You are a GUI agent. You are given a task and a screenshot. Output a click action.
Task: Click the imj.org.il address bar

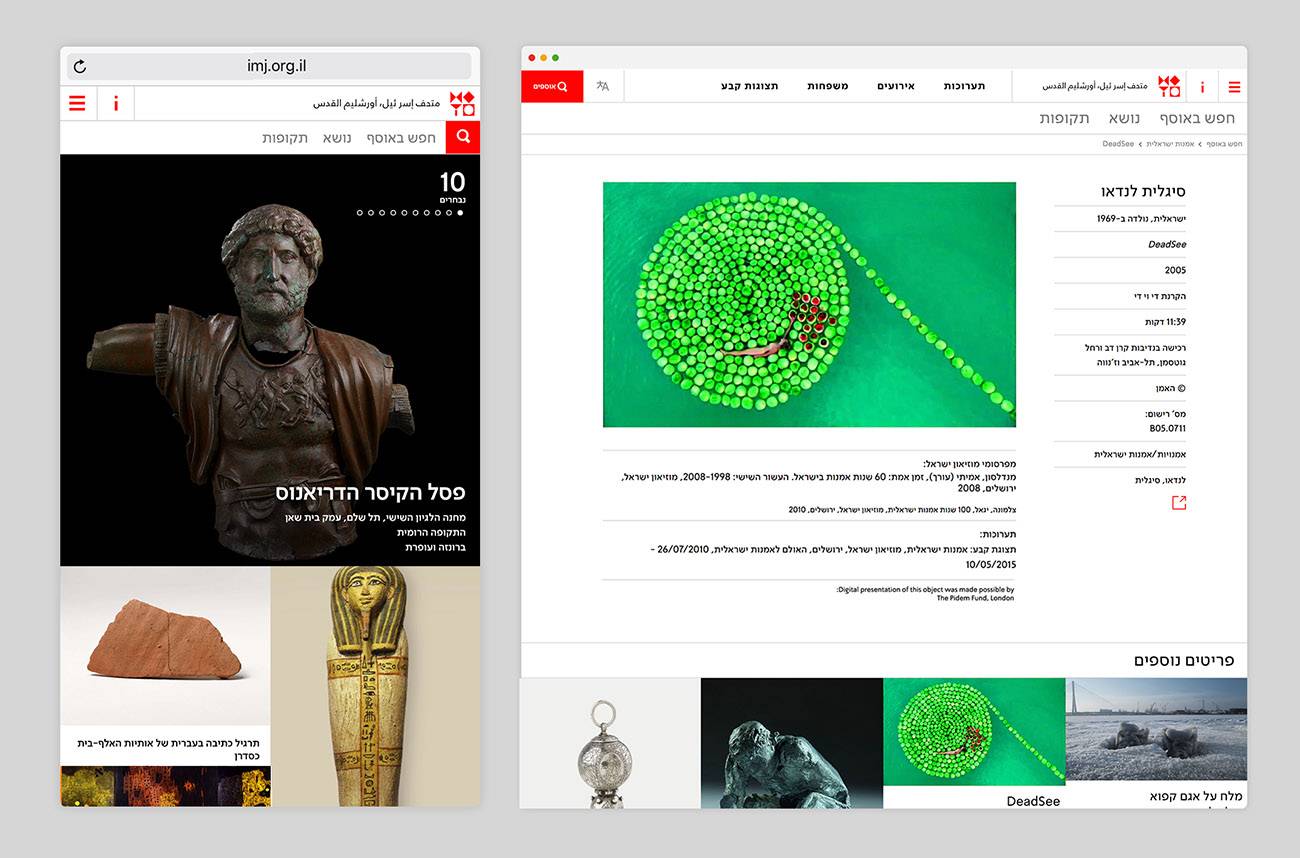(x=276, y=67)
